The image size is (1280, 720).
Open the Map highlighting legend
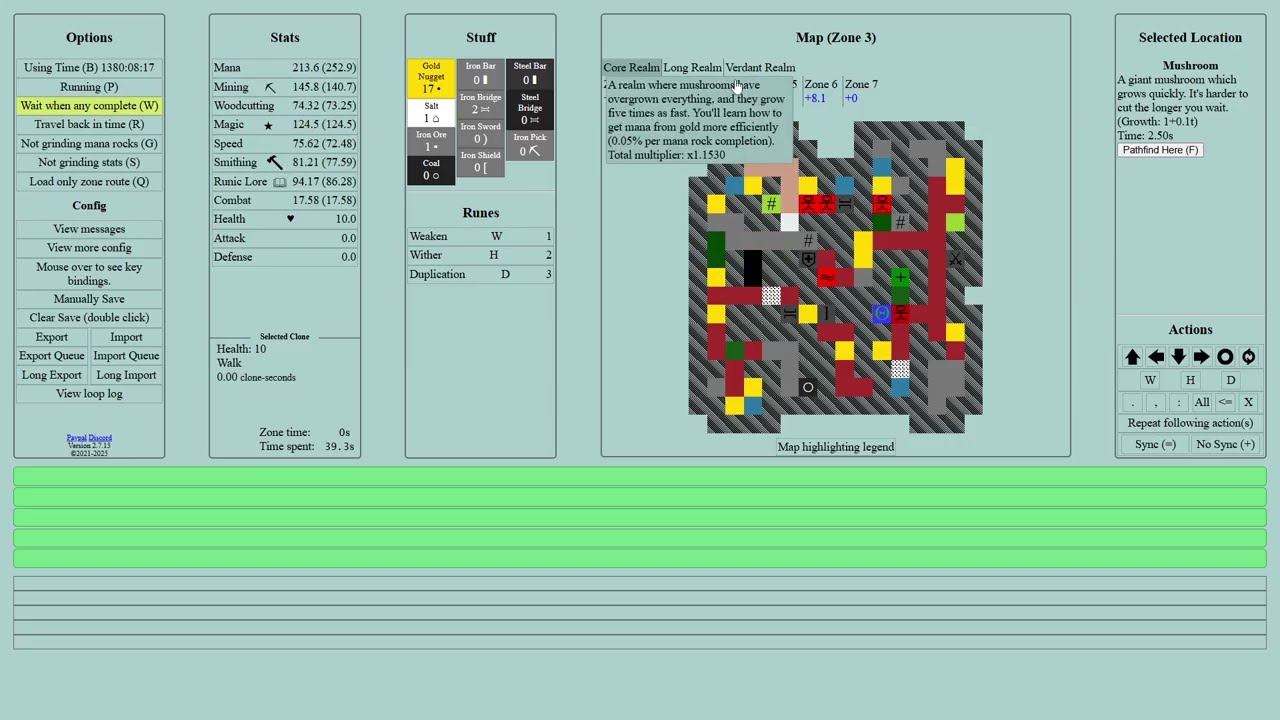(836, 447)
